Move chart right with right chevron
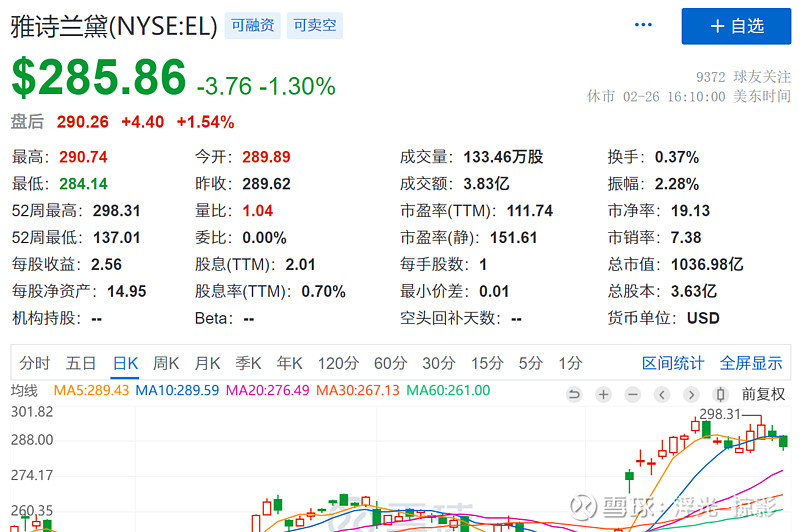The image size is (800, 532). pos(691,394)
